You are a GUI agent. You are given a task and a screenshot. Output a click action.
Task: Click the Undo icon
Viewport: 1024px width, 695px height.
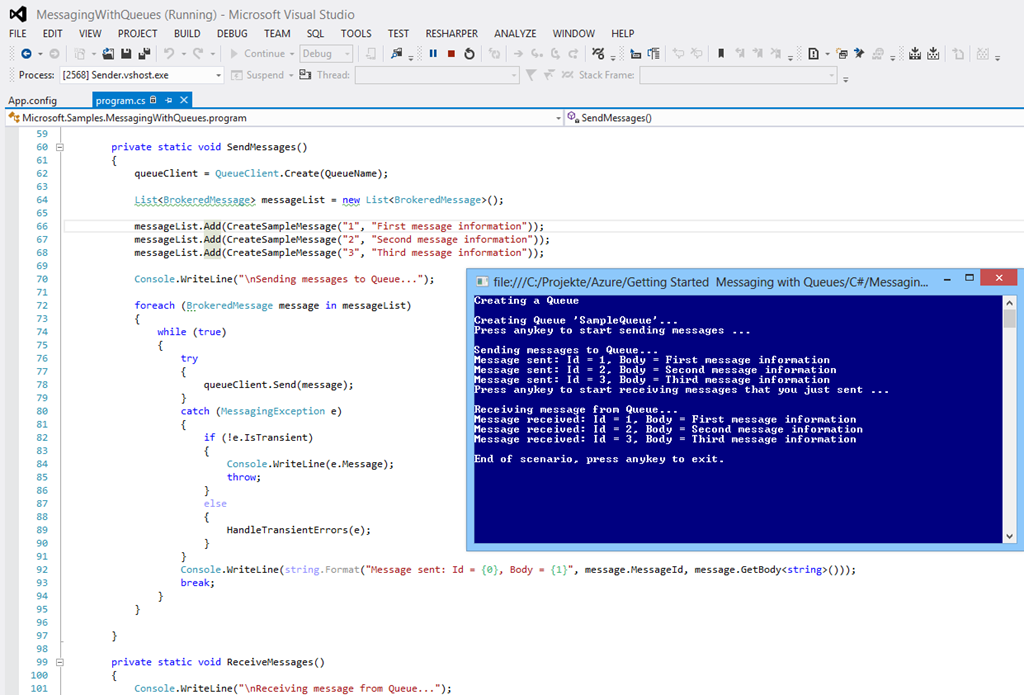coord(168,53)
